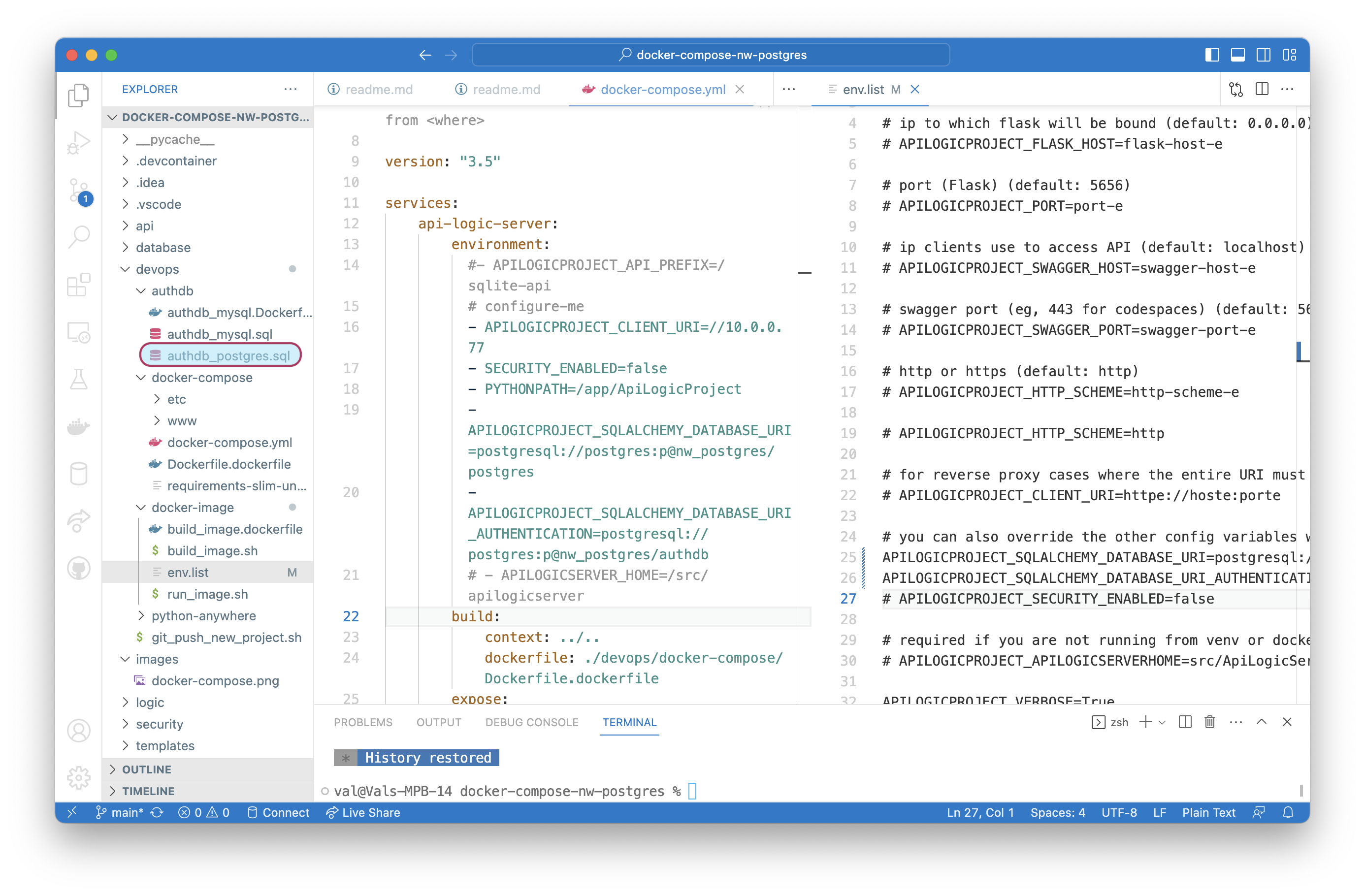Viewport: 1365px width, 896px height.
Task: Click Live Share in the status bar
Action: 363,812
